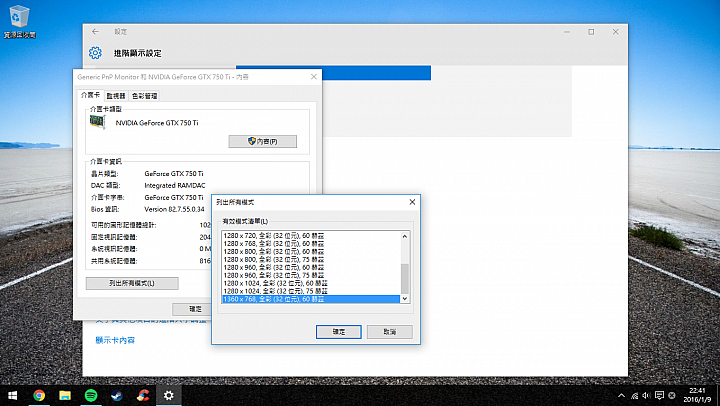Select the 1280 x 1024 75 Hz mode
This screenshot has width=720, height=406.
tap(311, 291)
